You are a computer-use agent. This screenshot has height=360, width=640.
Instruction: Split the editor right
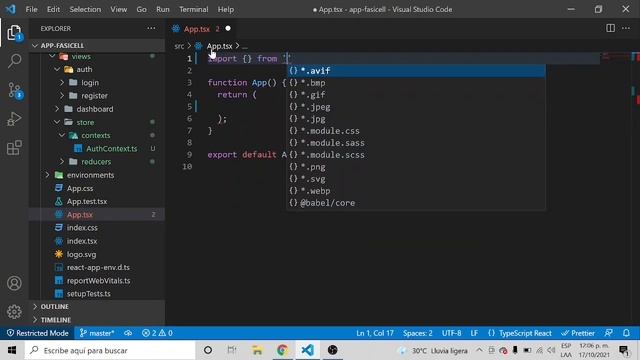tap(610, 28)
